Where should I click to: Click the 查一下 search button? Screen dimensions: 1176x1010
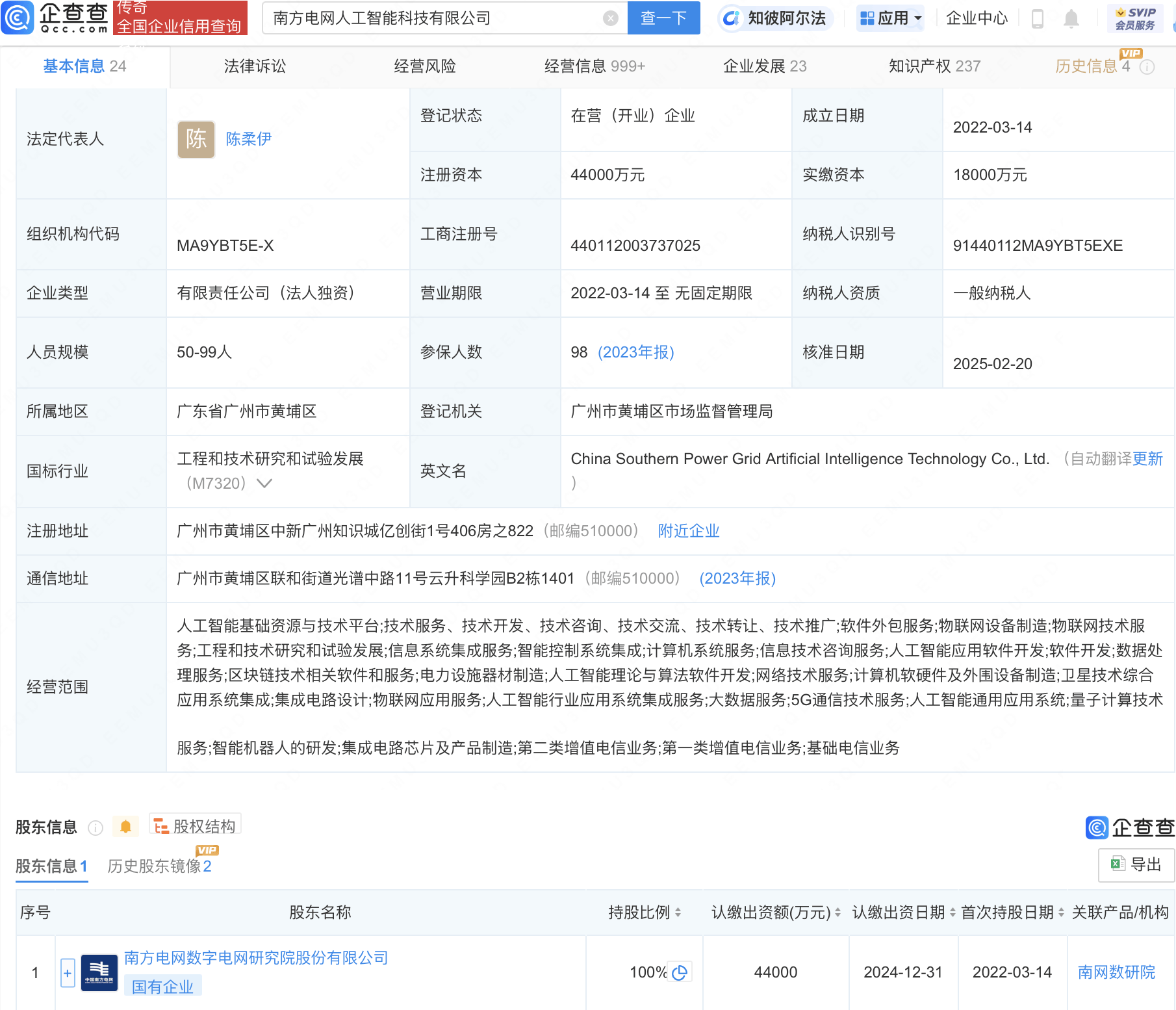pos(663,18)
